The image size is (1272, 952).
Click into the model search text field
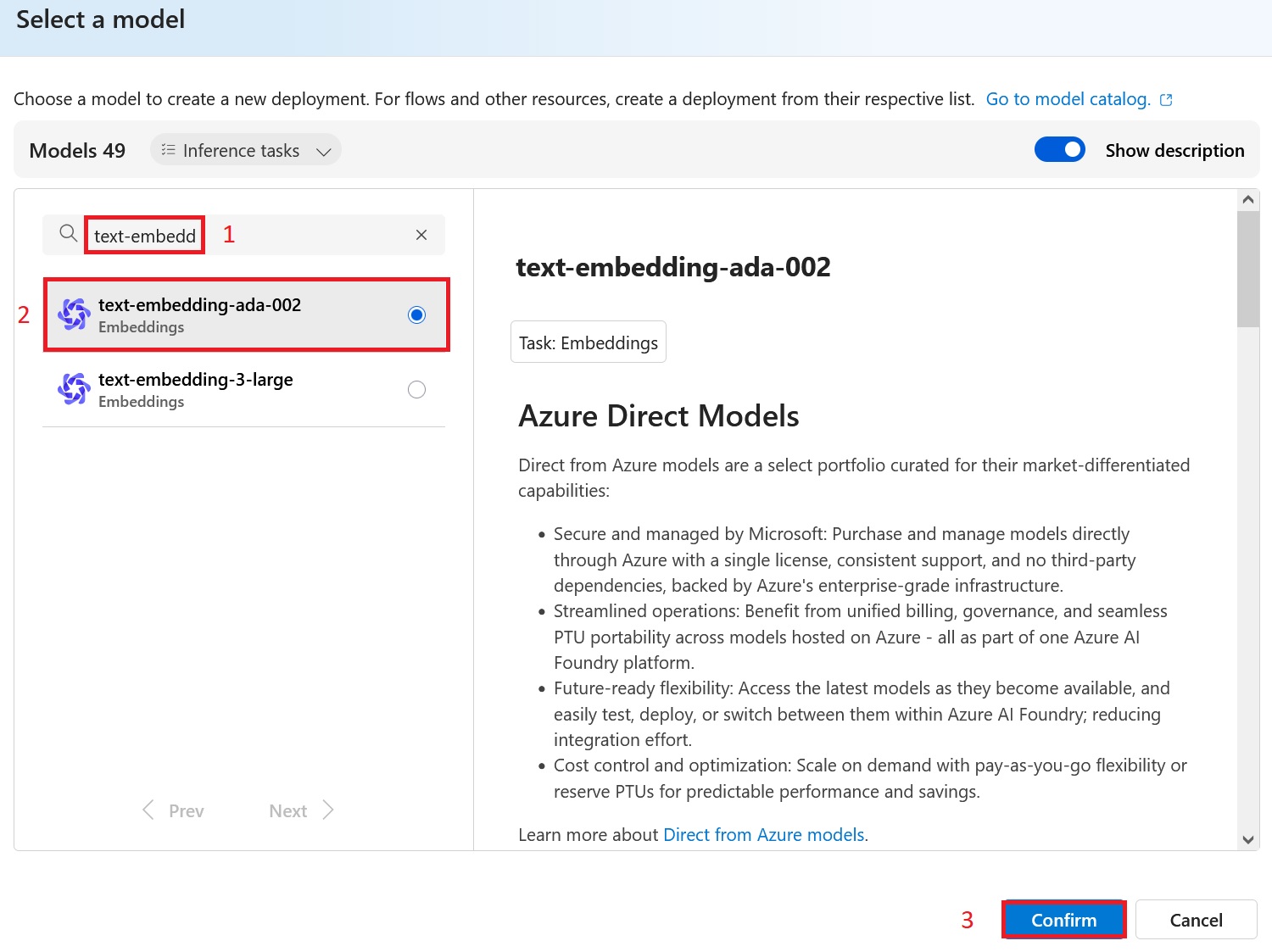(254, 236)
